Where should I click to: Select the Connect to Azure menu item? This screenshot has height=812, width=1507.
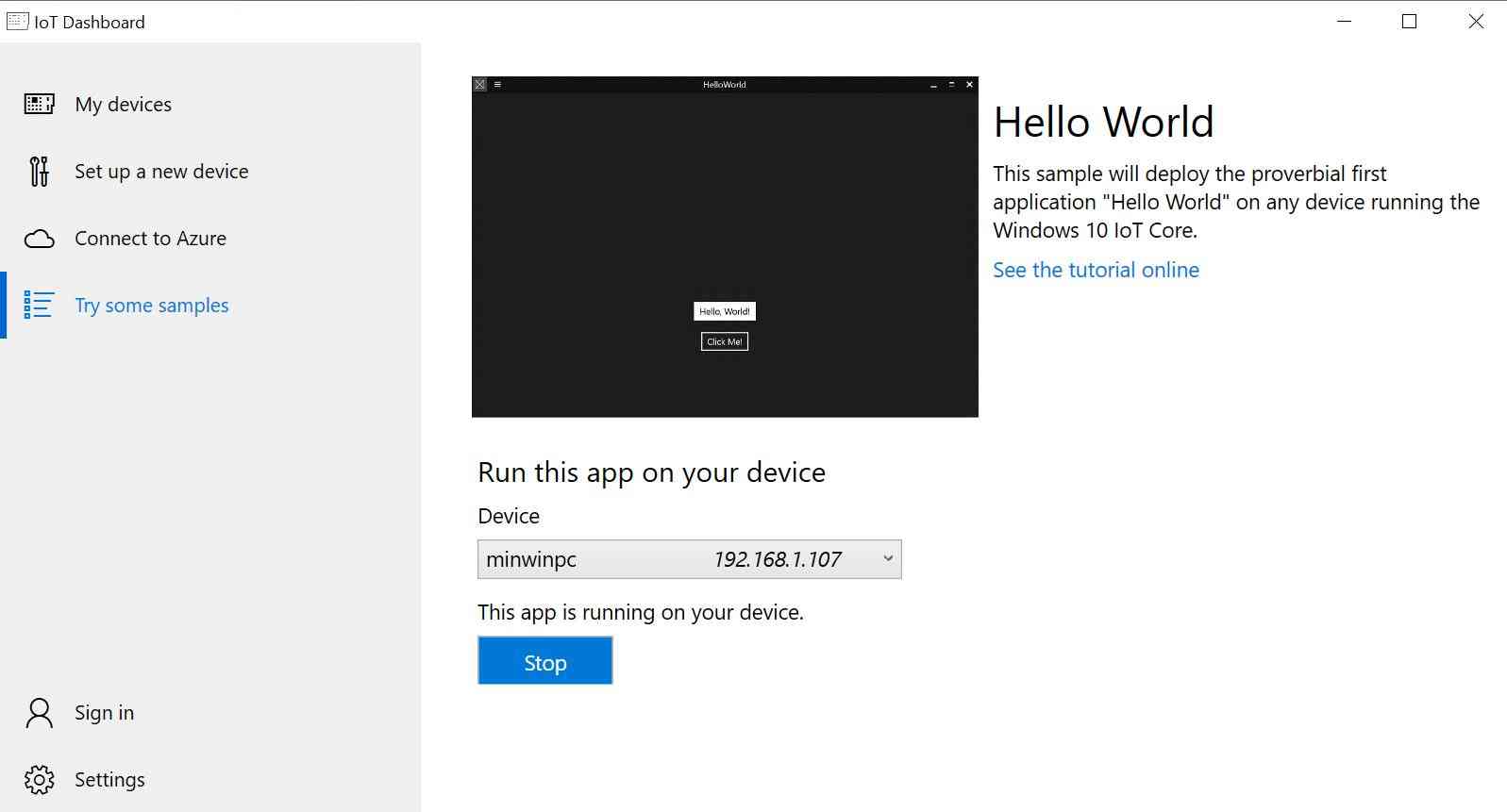coord(210,239)
